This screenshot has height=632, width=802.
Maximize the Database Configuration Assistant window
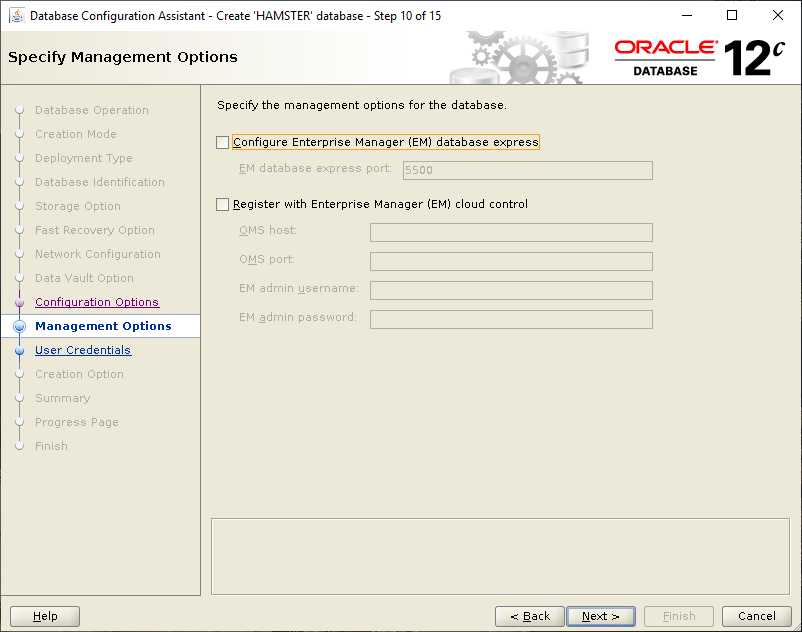[x=732, y=15]
